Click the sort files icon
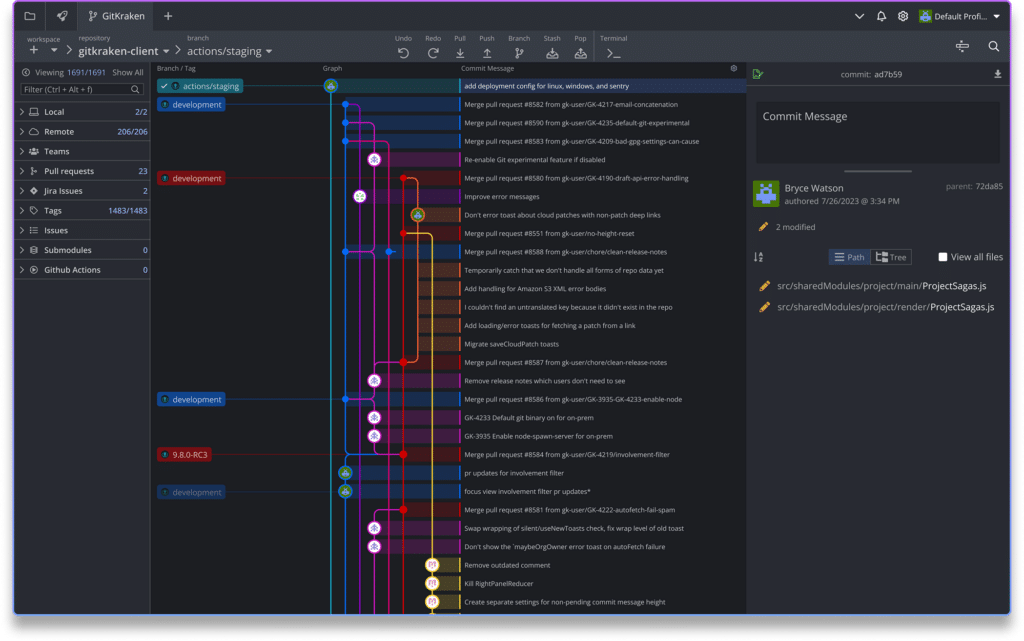Viewport: 1024px width, 641px height. pos(758,257)
